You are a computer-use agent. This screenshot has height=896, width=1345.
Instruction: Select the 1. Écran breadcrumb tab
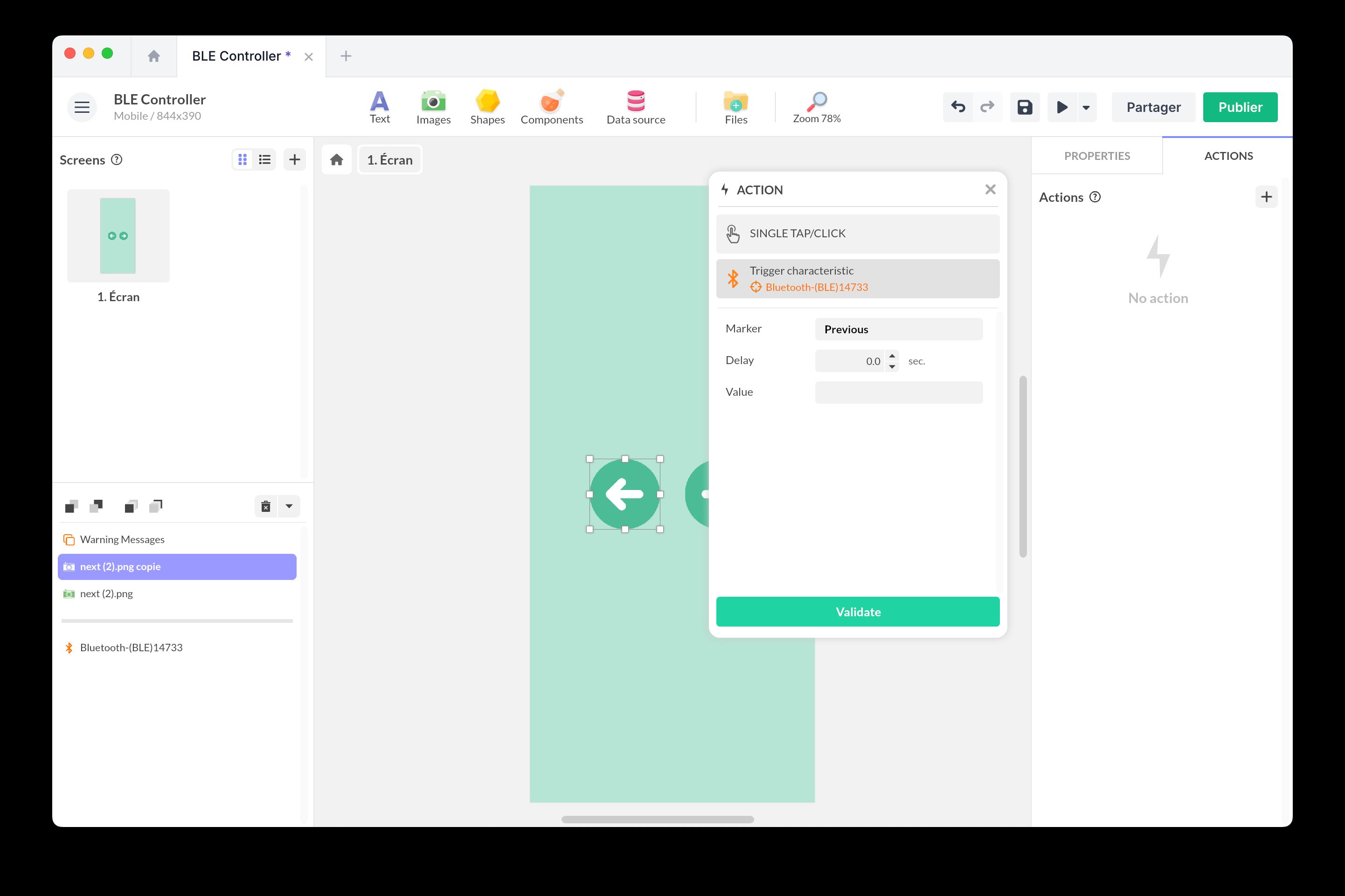point(389,160)
